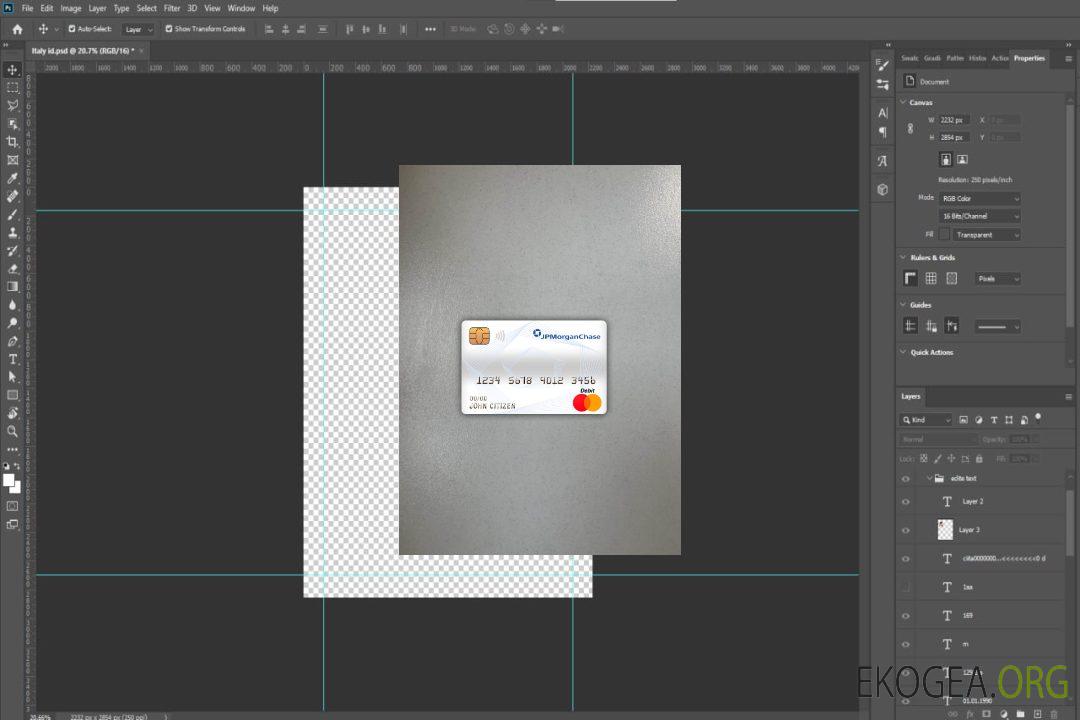
Task: Click the Home icon in options bar
Action: point(17,29)
